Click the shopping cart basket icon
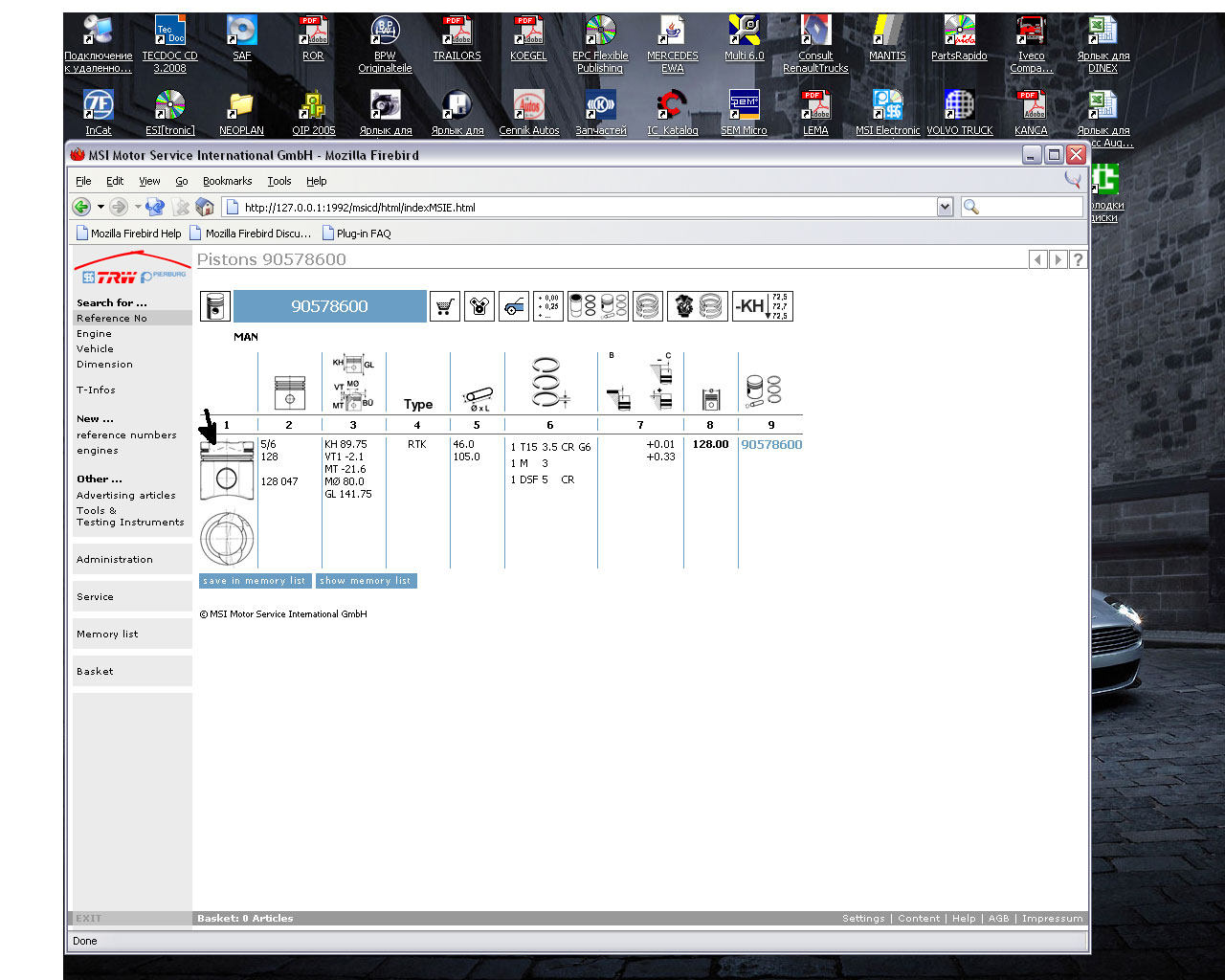The height and width of the screenshot is (980, 1225). (445, 306)
